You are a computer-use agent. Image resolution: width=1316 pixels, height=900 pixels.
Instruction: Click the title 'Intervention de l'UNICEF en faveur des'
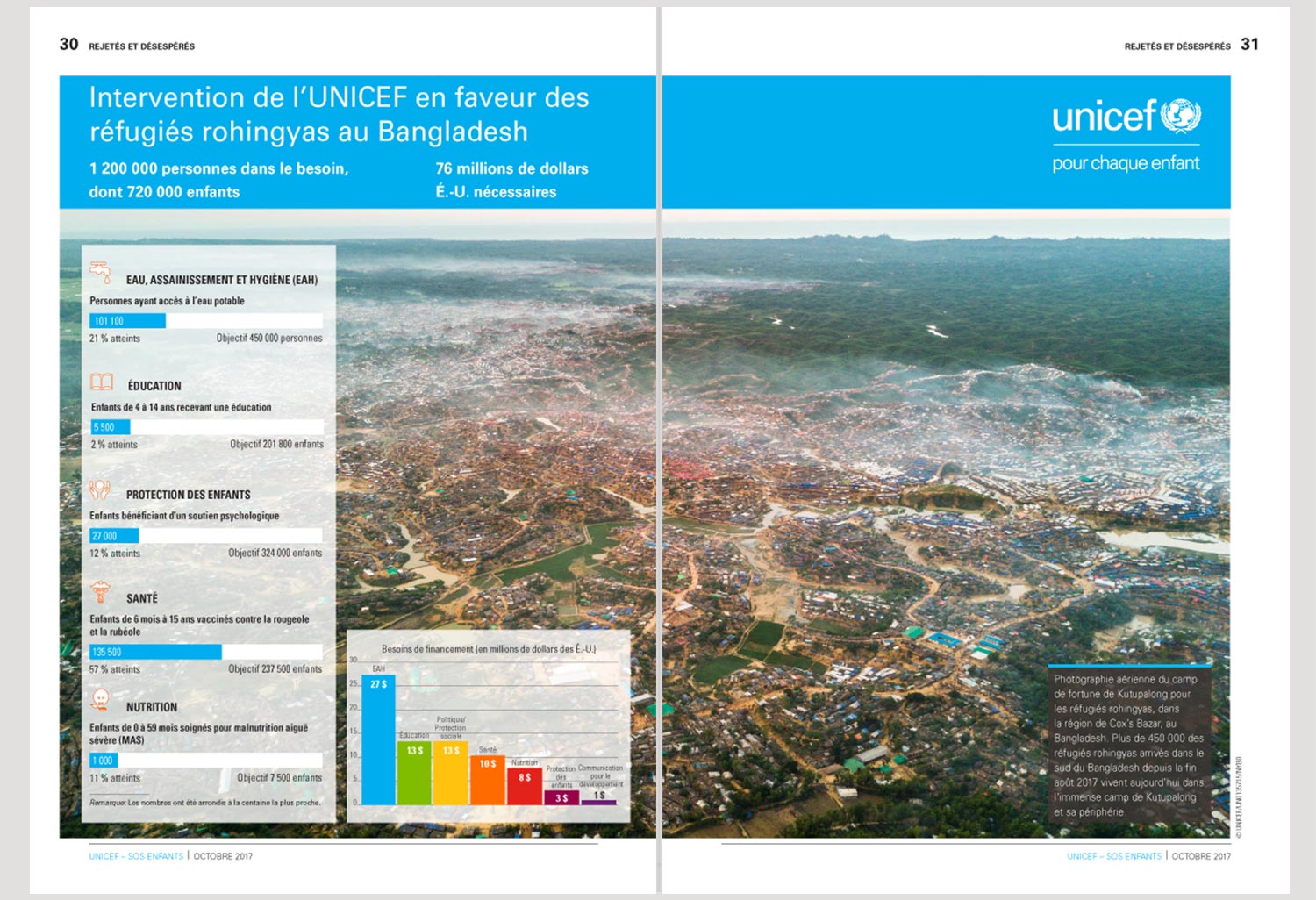point(339,97)
